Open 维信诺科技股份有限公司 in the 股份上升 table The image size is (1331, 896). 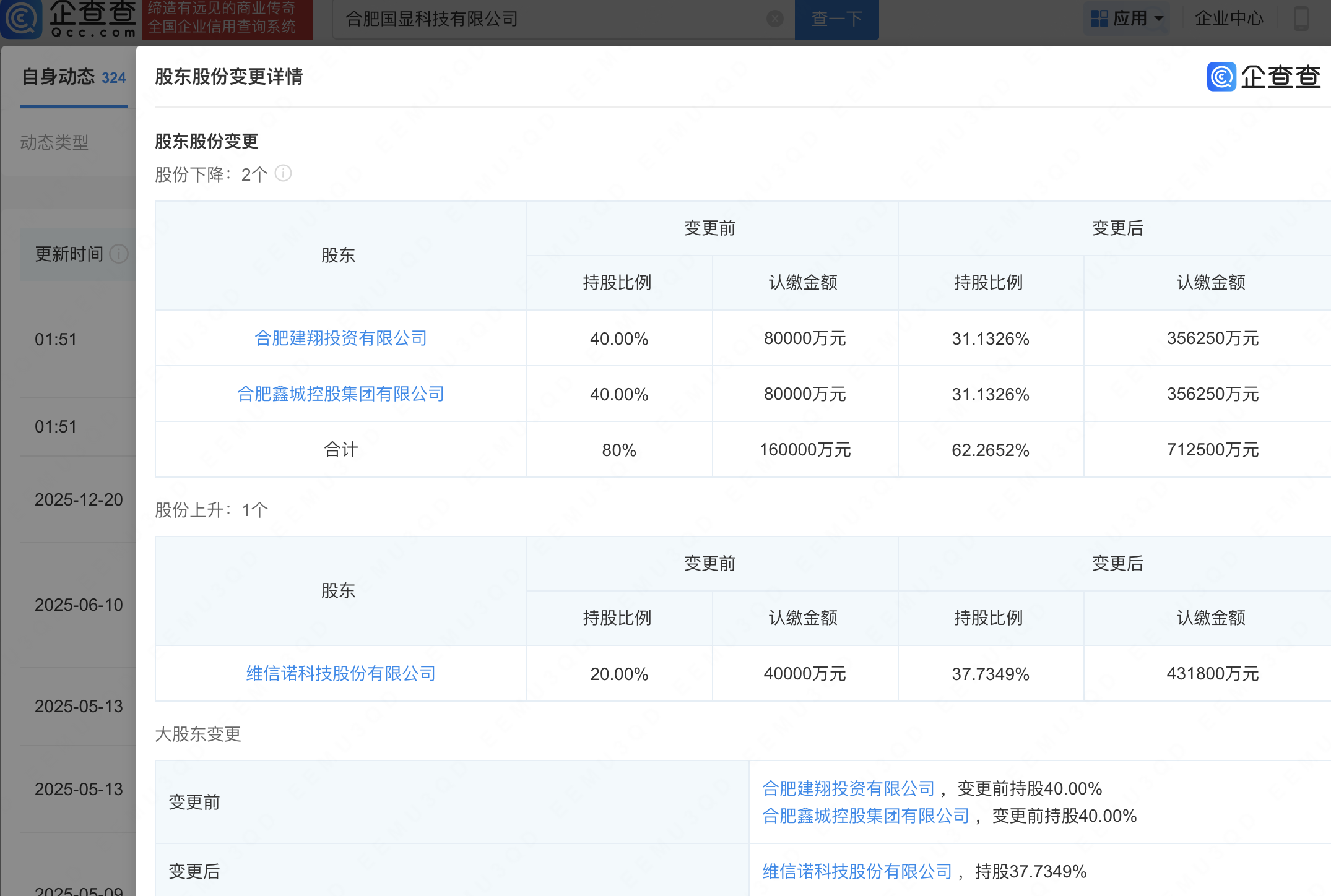(x=339, y=674)
